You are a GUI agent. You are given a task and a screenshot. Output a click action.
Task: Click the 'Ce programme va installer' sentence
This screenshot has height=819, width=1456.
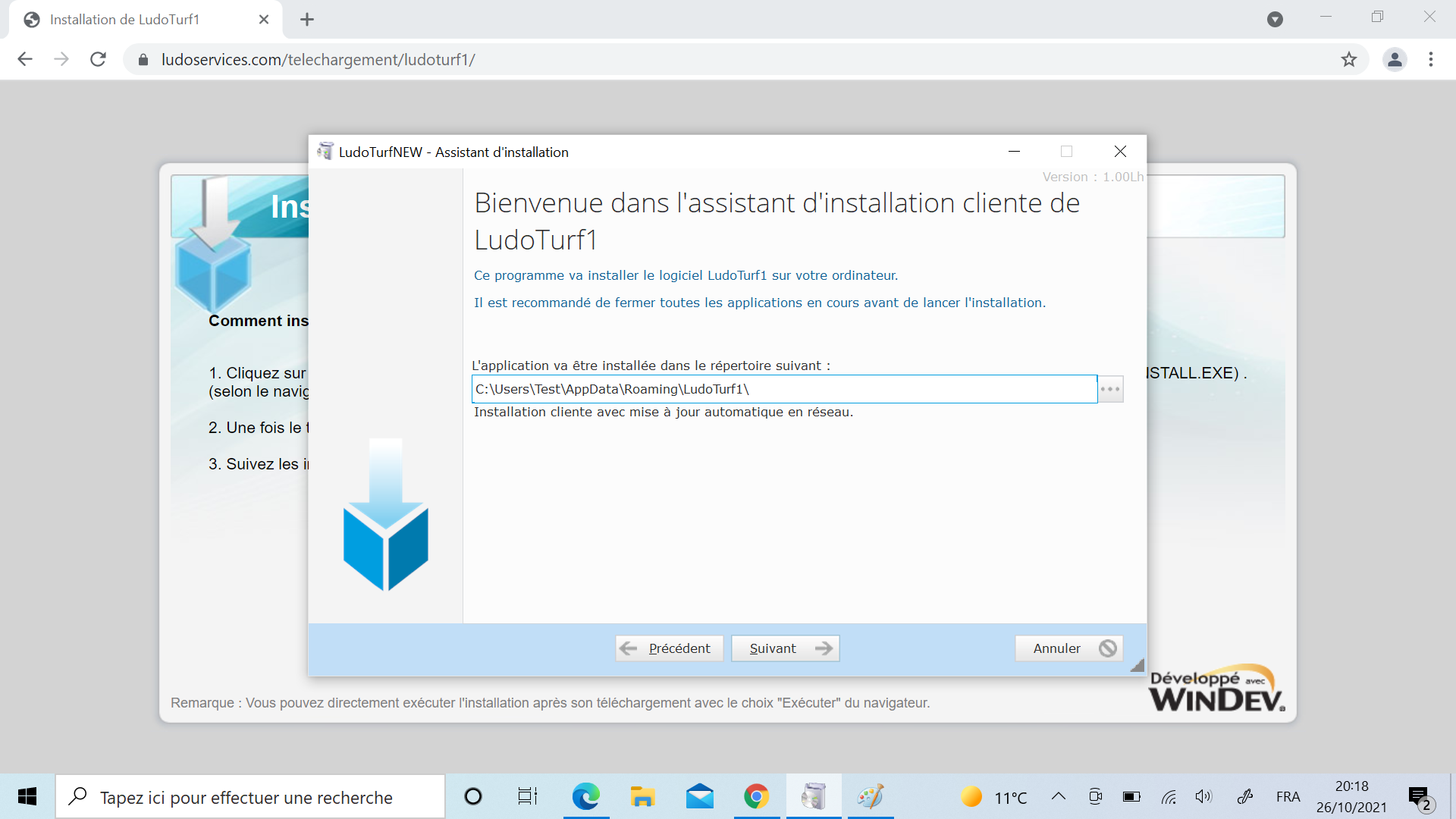coord(686,275)
